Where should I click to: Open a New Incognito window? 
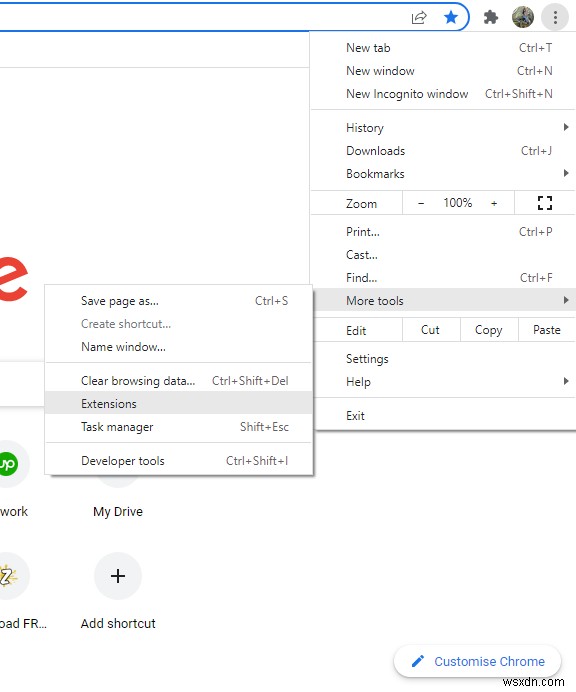(x=442, y=94)
